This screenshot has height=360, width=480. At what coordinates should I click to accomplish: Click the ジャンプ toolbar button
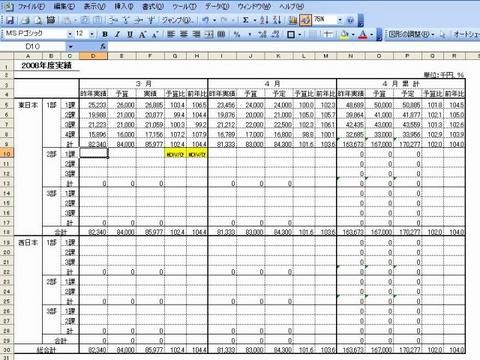click(178, 20)
